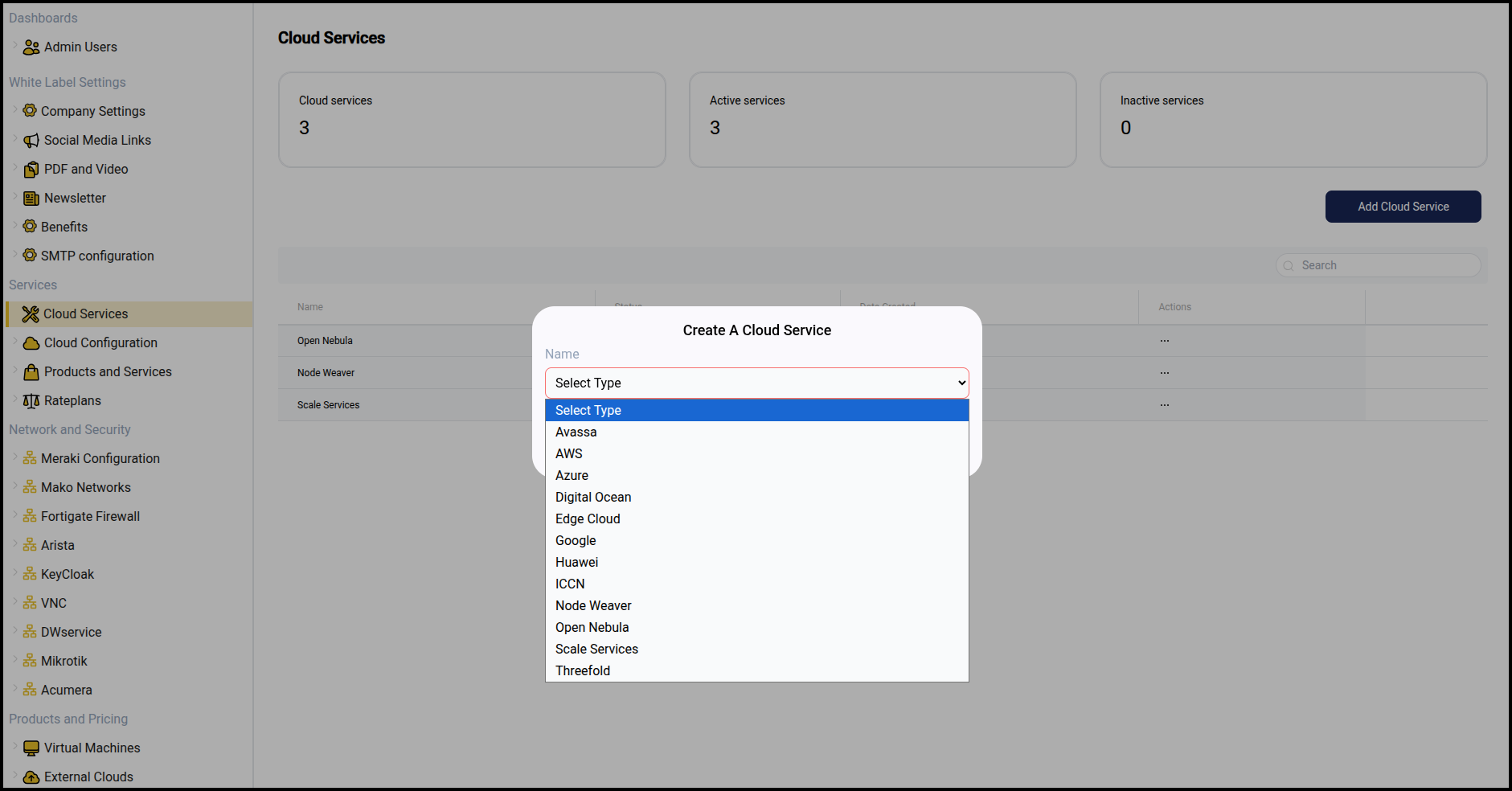Choose ICCN from the type list
1512x791 pixels.
[x=757, y=584]
